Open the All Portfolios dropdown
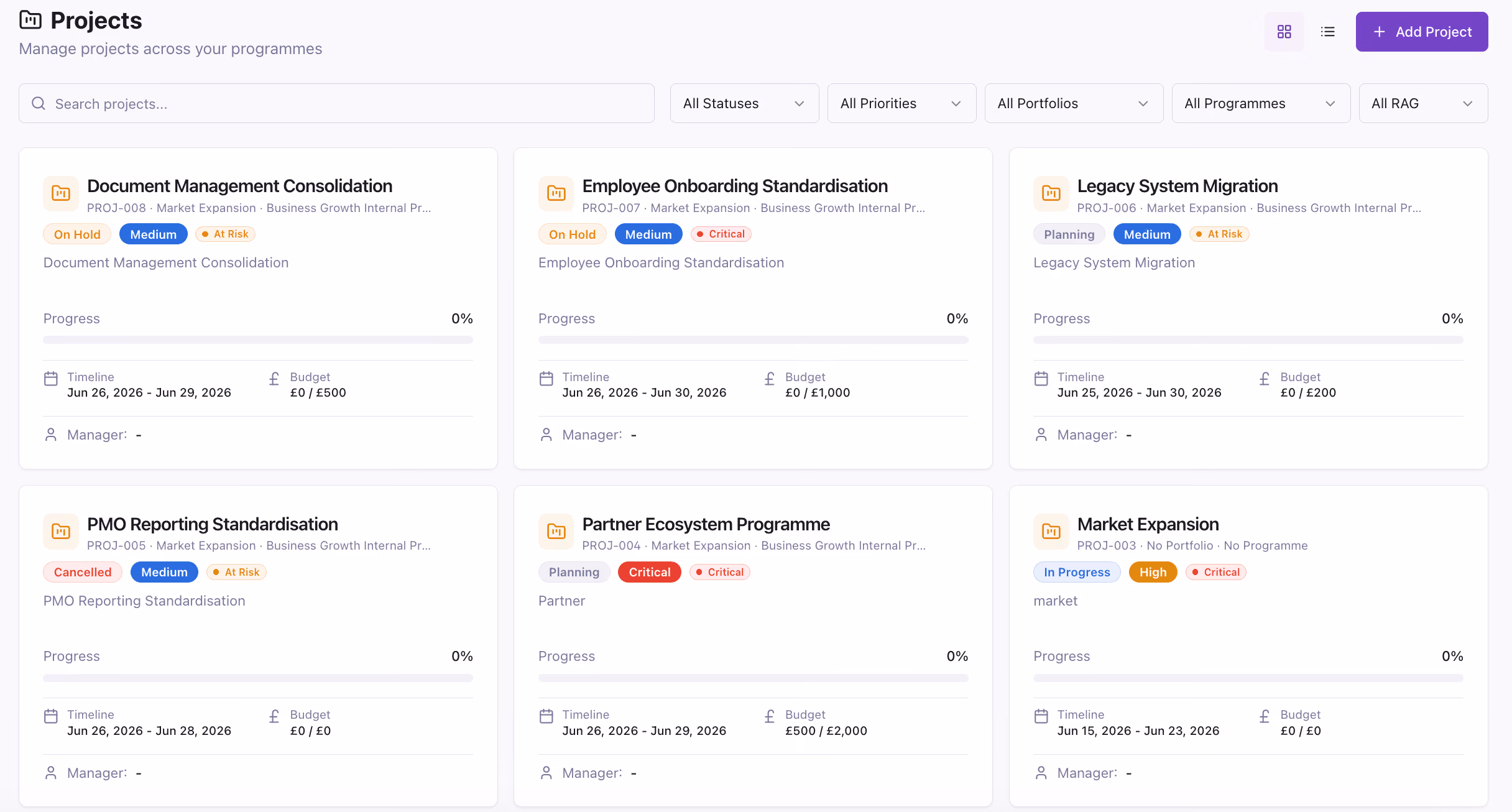The height and width of the screenshot is (812, 1512). point(1074,103)
